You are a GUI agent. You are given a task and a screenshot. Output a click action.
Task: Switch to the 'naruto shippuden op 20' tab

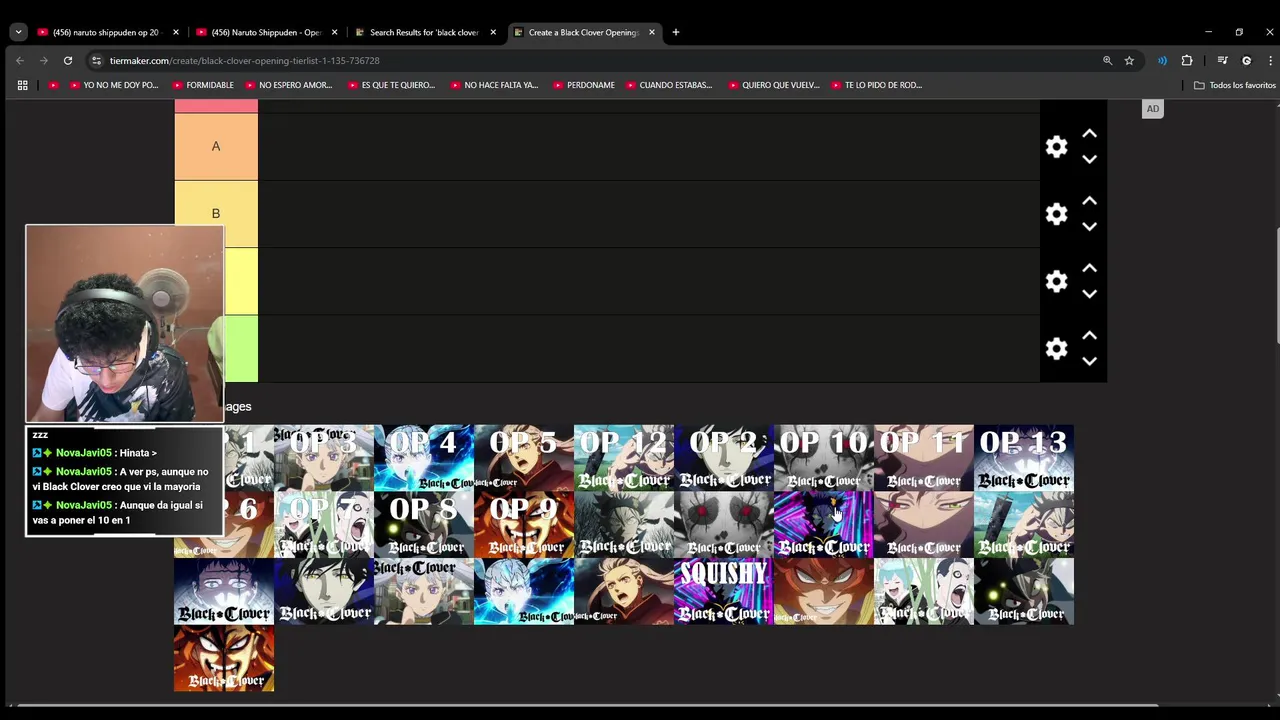pos(105,32)
